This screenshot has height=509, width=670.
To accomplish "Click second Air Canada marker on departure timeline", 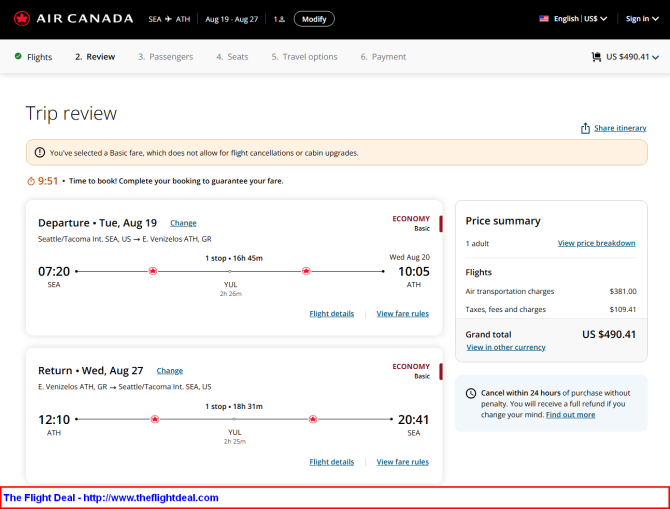I will point(306,271).
